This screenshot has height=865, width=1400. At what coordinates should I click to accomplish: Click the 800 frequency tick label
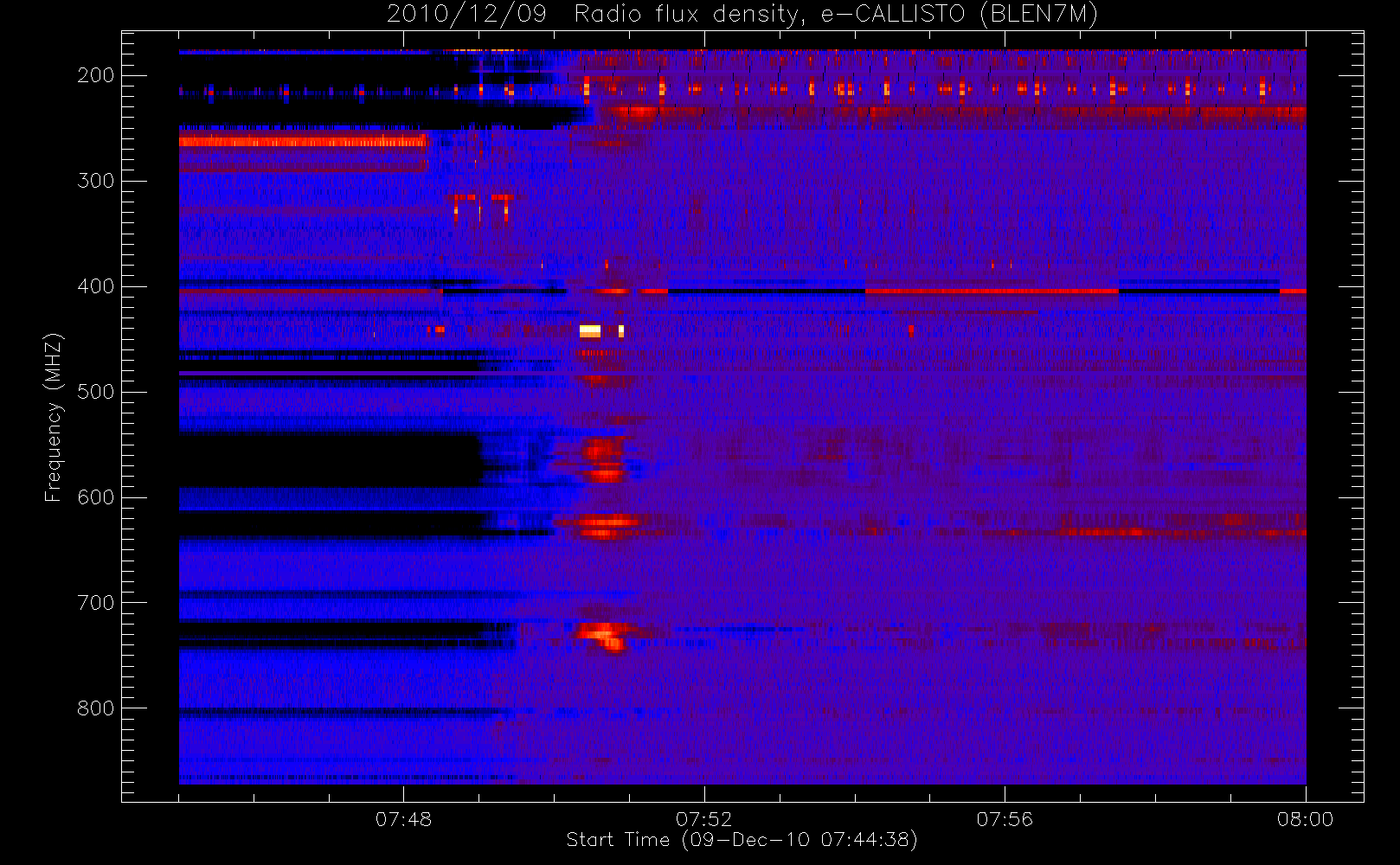pos(95,708)
